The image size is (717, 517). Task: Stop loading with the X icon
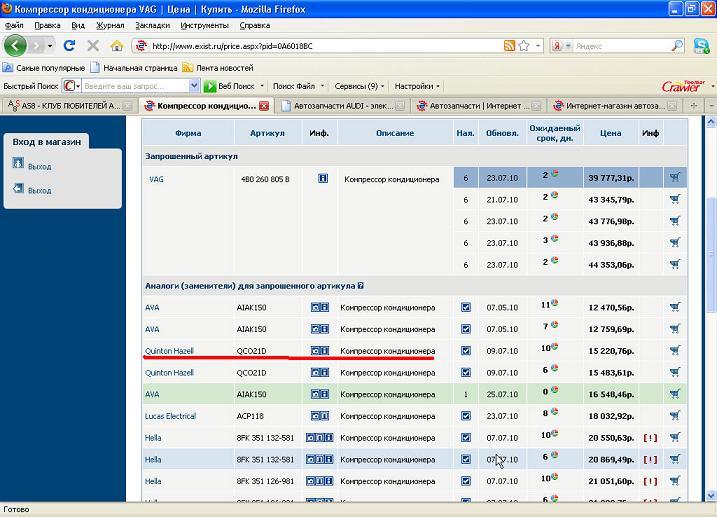(x=93, y=46)
